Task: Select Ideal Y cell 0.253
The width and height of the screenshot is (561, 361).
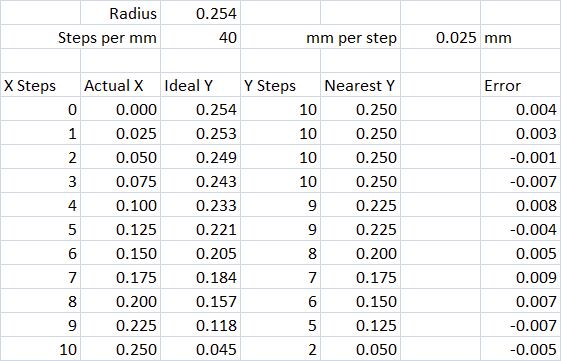Action: pyautogui.click(x=201, y=133)
